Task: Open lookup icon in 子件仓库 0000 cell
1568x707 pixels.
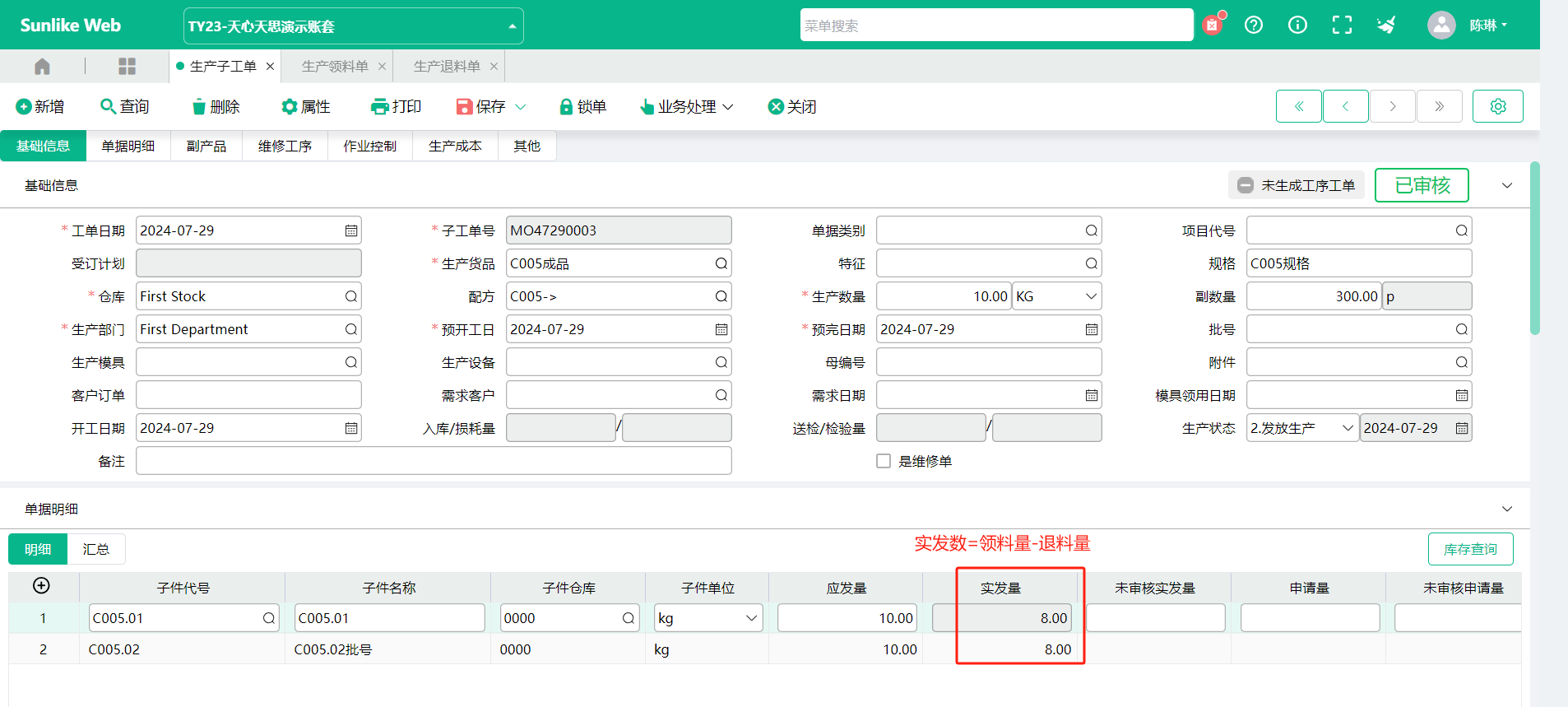Action: click(x=629, y=618)
